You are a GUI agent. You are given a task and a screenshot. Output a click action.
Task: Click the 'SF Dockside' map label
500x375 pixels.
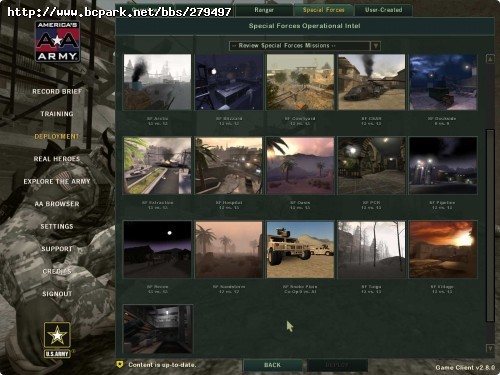[x=442, y=119]
